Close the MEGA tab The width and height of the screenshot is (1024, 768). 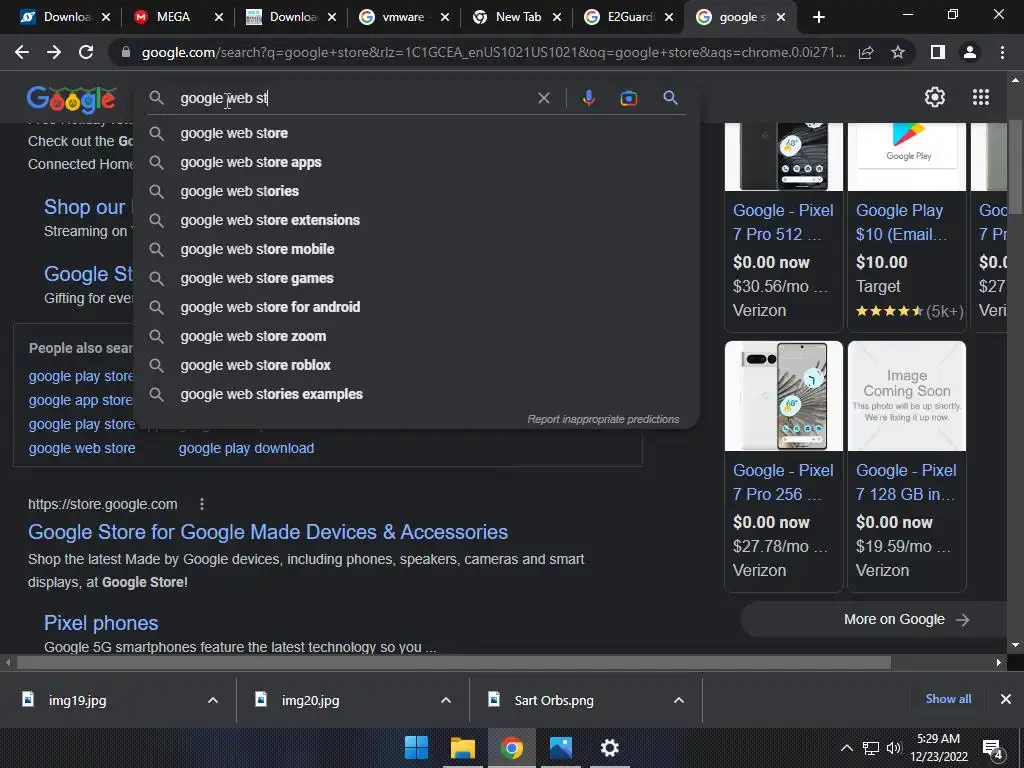tap(219, 18)
